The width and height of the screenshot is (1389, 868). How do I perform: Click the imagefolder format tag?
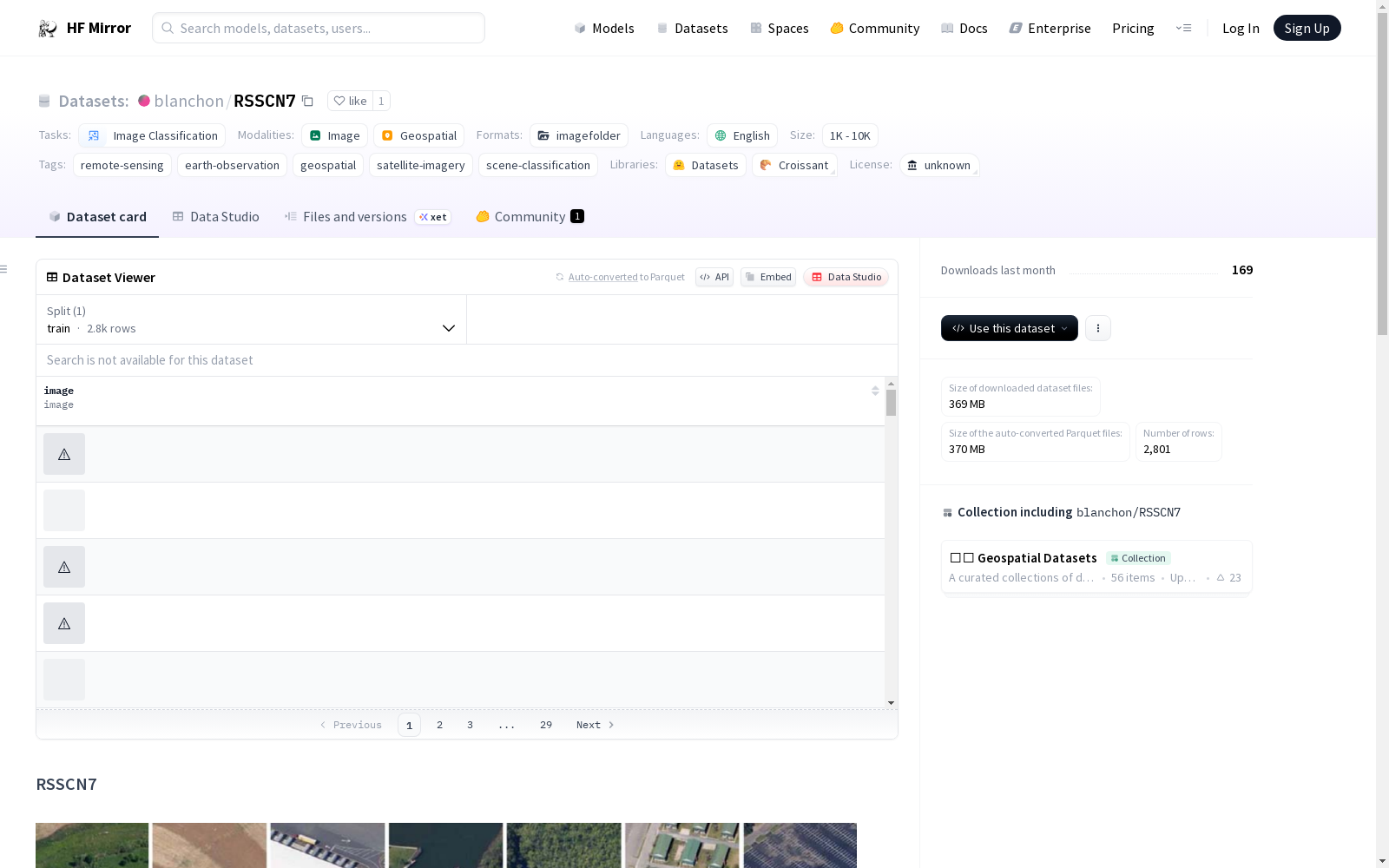[x=579, y=135]
